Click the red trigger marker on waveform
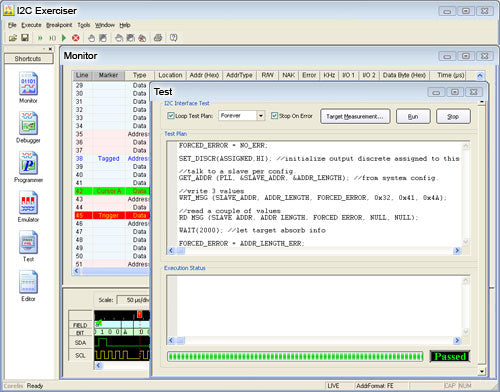Image resolution: width=500 pixels, height=392 pixels. pyautogui.click(x=140, y=314)
